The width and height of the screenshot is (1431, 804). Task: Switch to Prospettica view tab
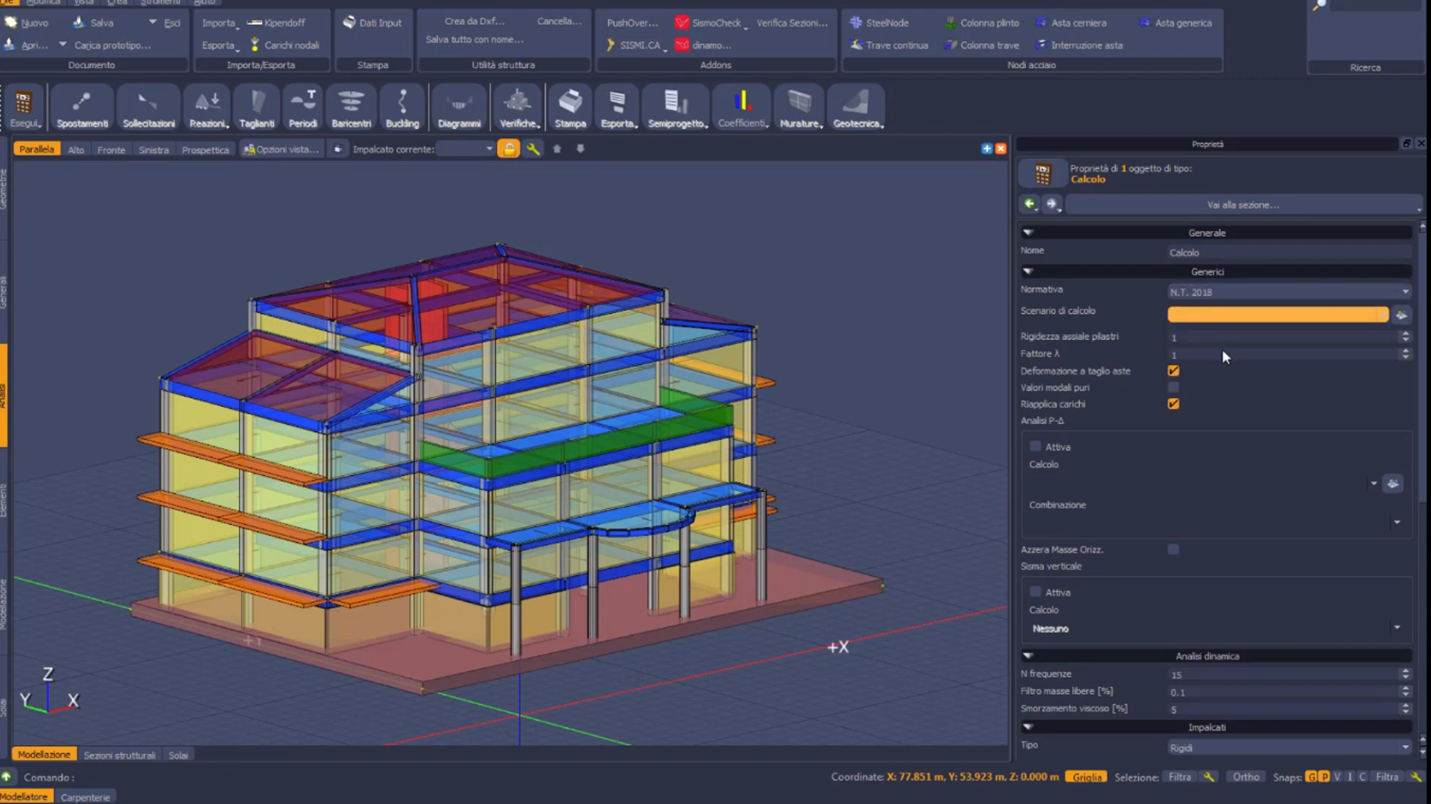(205, 150)
